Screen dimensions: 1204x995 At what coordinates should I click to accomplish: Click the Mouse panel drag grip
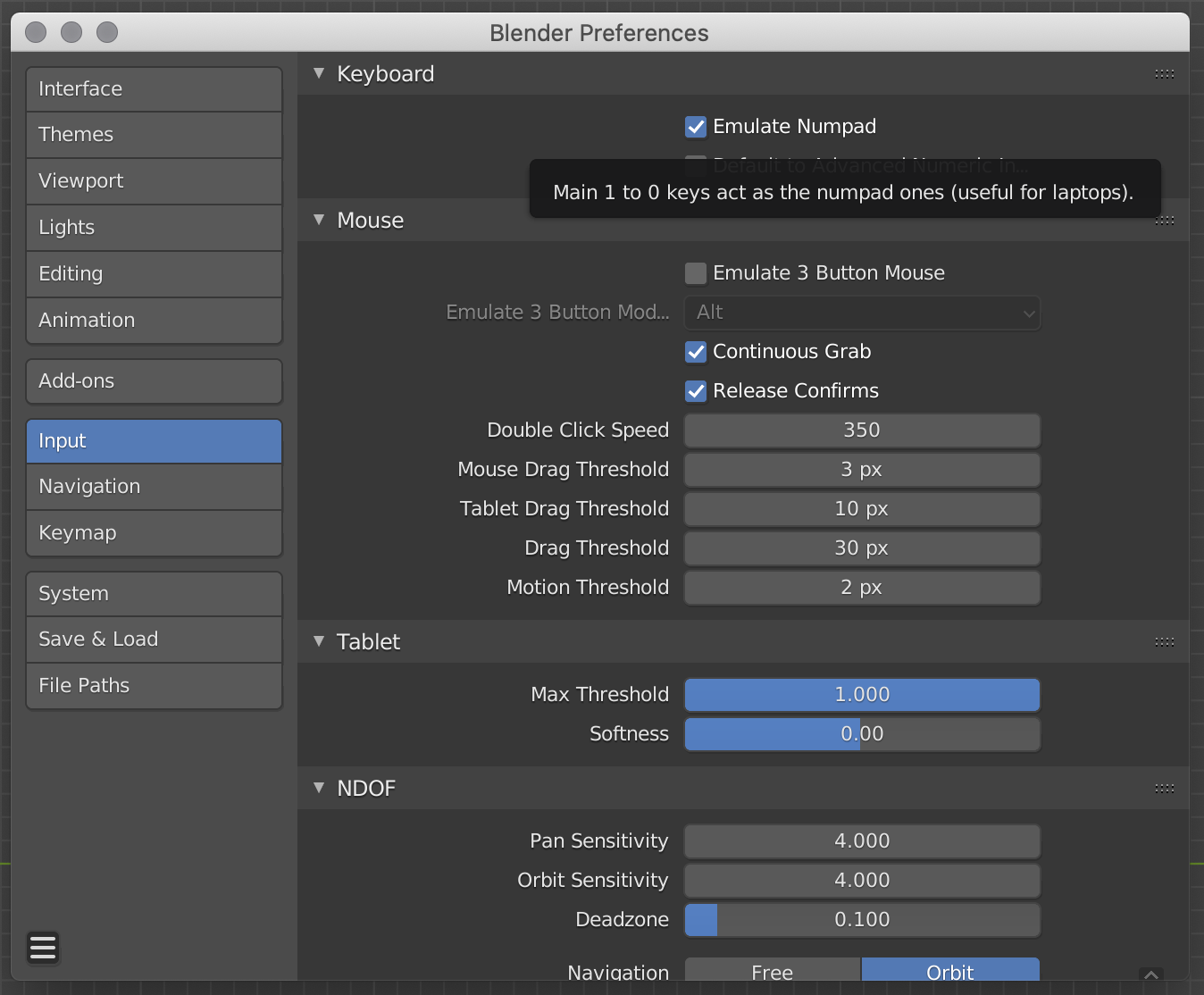pos(1164,221)
